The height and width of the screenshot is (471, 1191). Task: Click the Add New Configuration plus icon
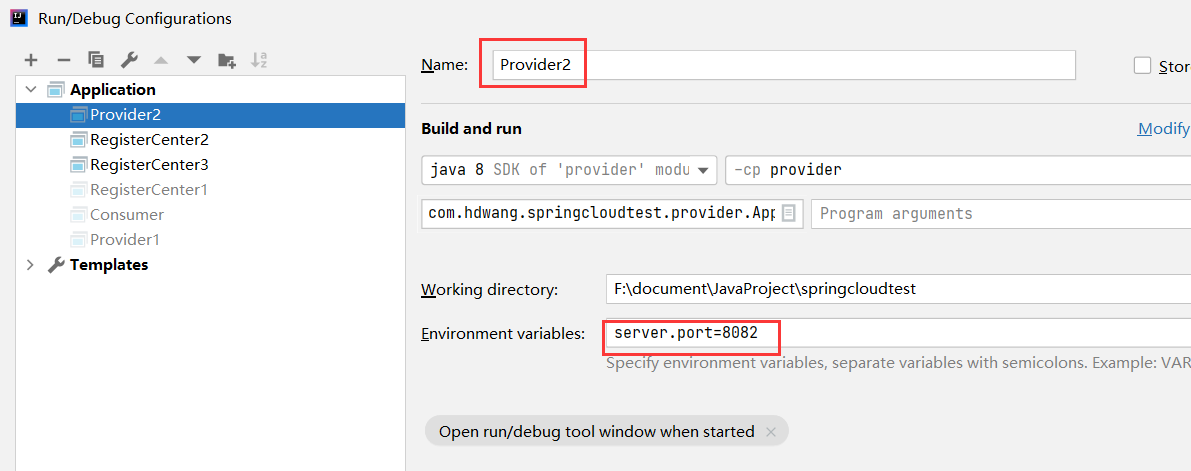point(31,60)
